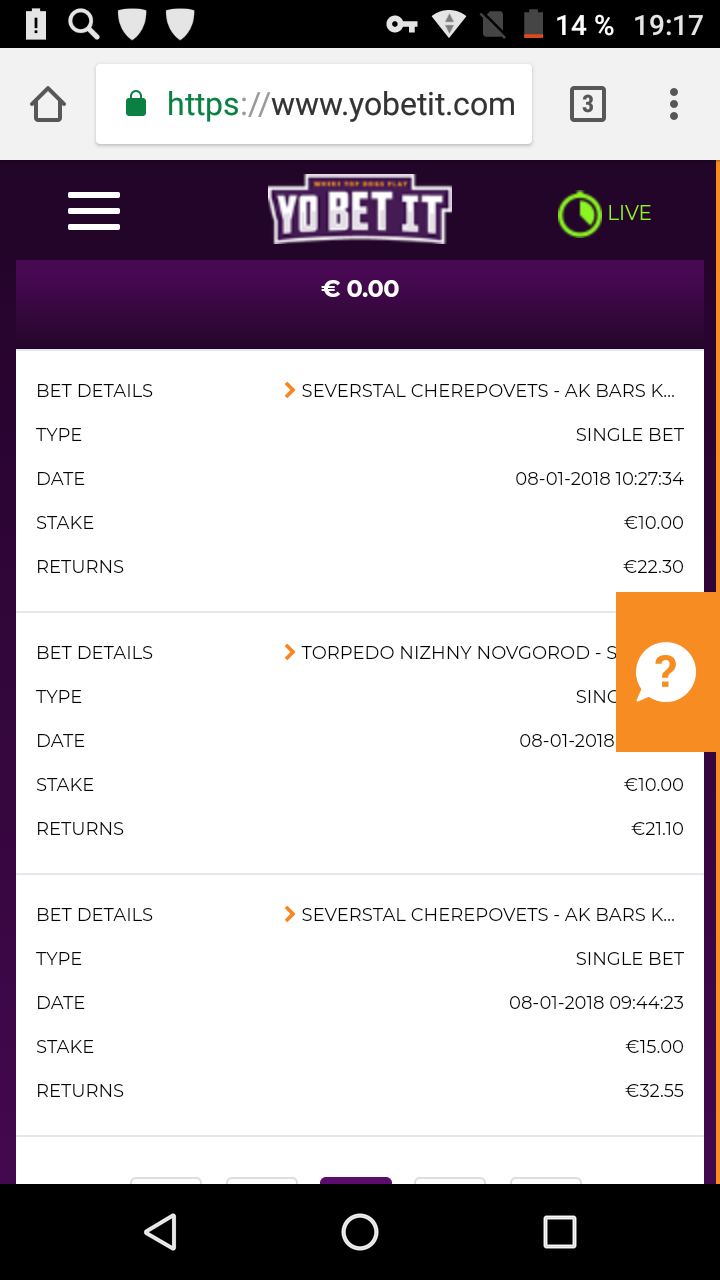Tap the magnifier icon in the status bar
Viewport: 720px width, 1280px height.
point(84,24)
